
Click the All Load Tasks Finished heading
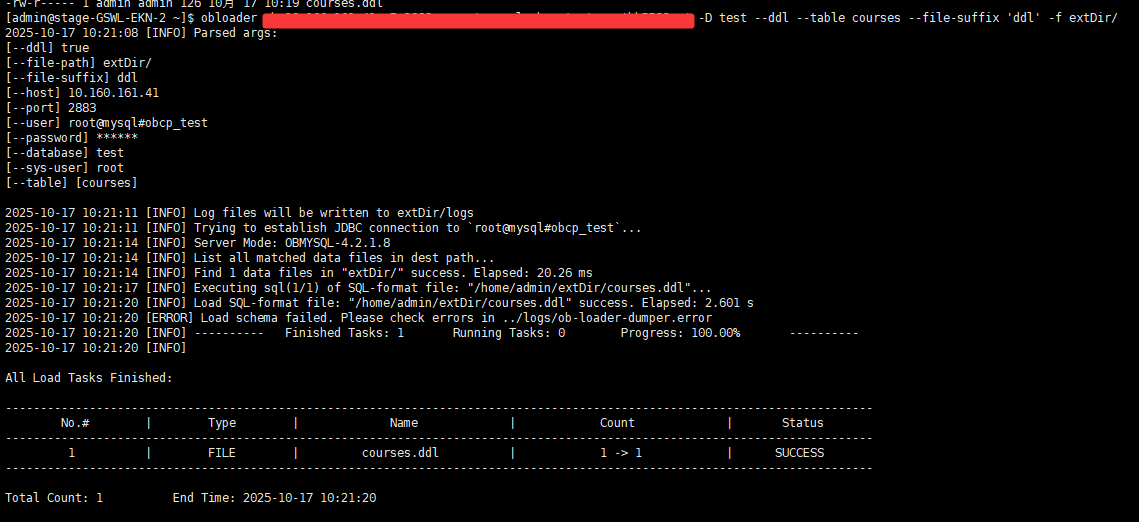88,378
